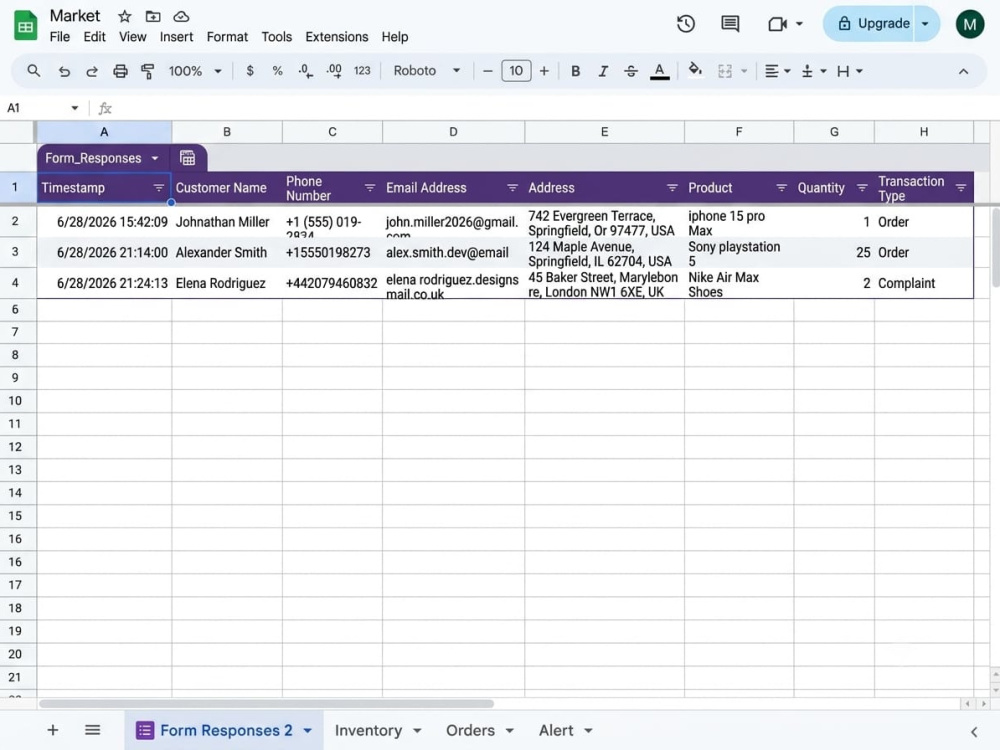Switch to the Alert tab
Image resolution: width=1000 pixels, height=750 pixels.
click(x=556, y=730)
